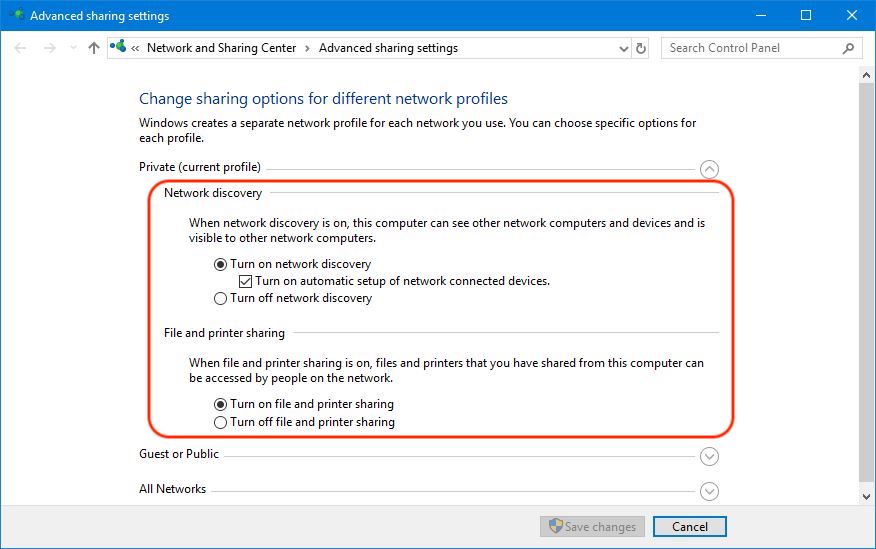Refresh the Advanced sharing settings page
The height and width of the screenshot is (549, 876).
pyautogui.click(x=641, y=49)
